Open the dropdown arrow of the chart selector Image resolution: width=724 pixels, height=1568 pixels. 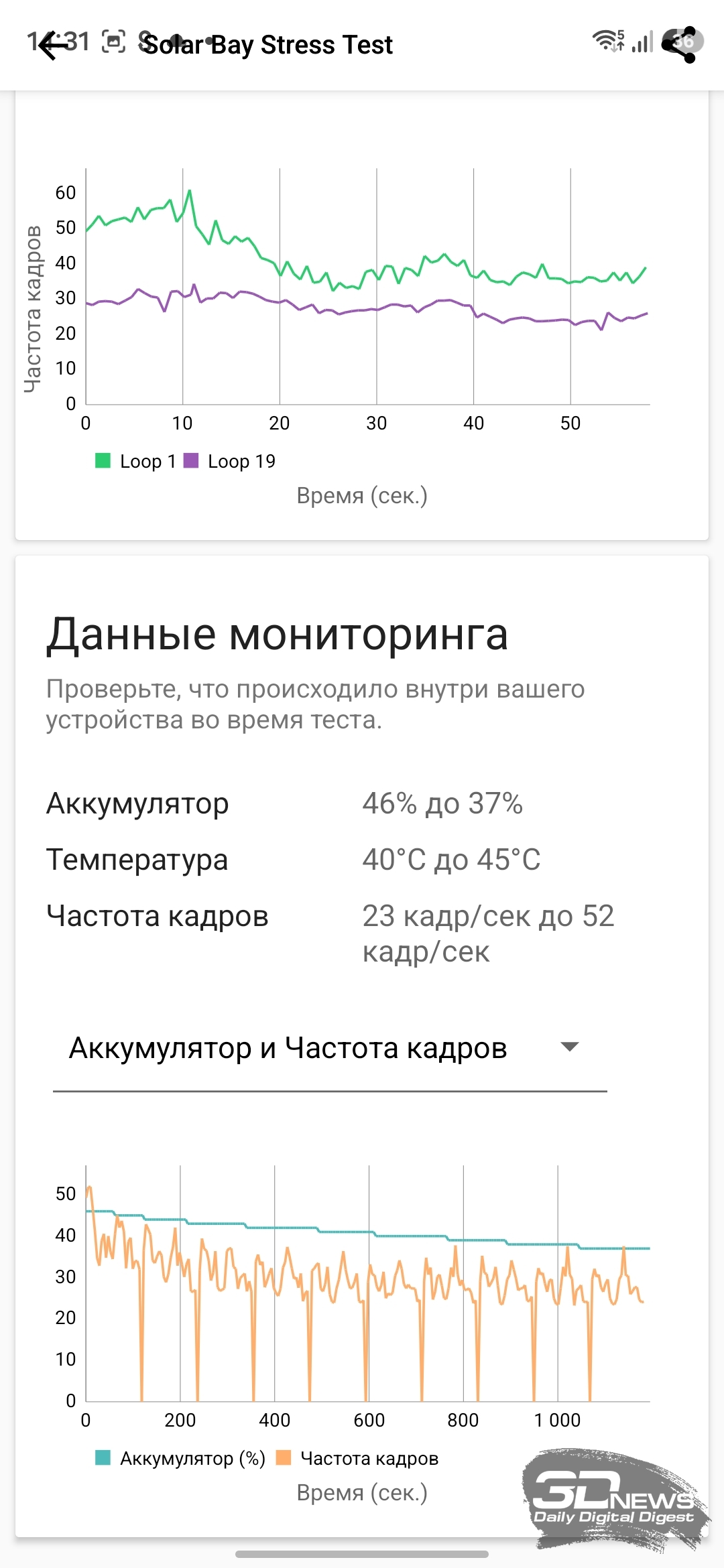coord(569,1047)
